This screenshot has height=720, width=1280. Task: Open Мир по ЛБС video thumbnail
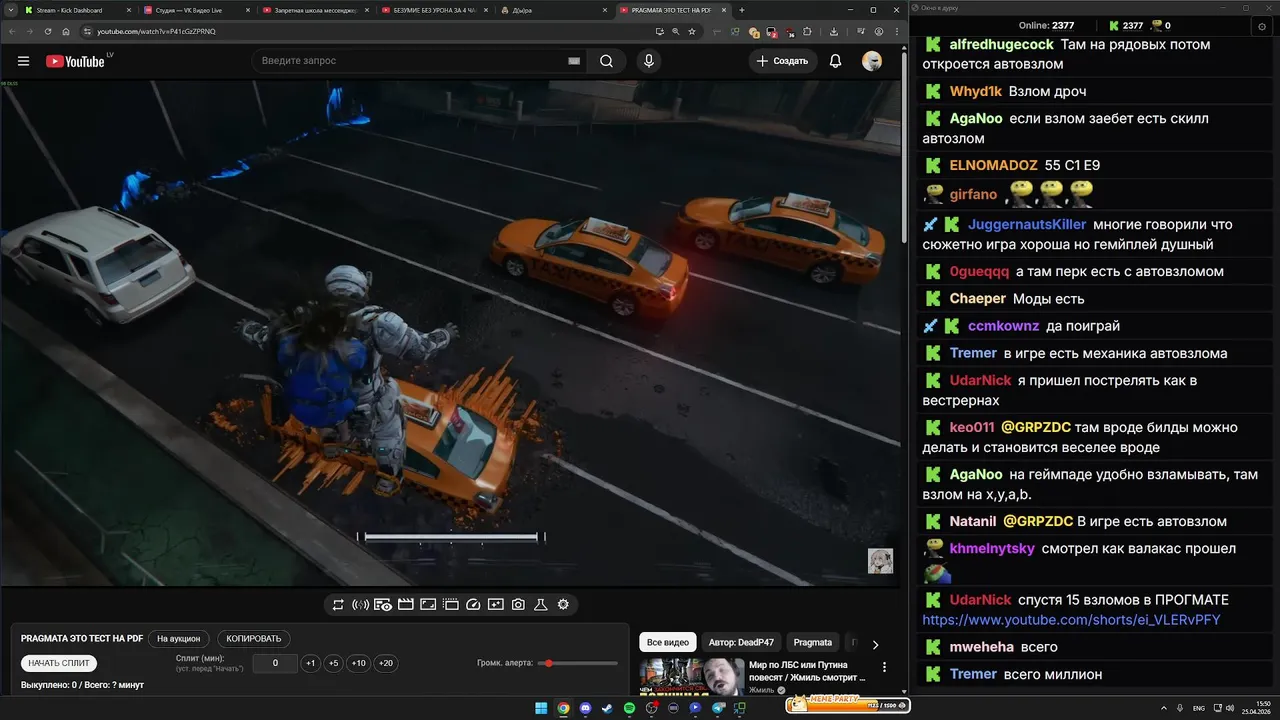(692, 676)
